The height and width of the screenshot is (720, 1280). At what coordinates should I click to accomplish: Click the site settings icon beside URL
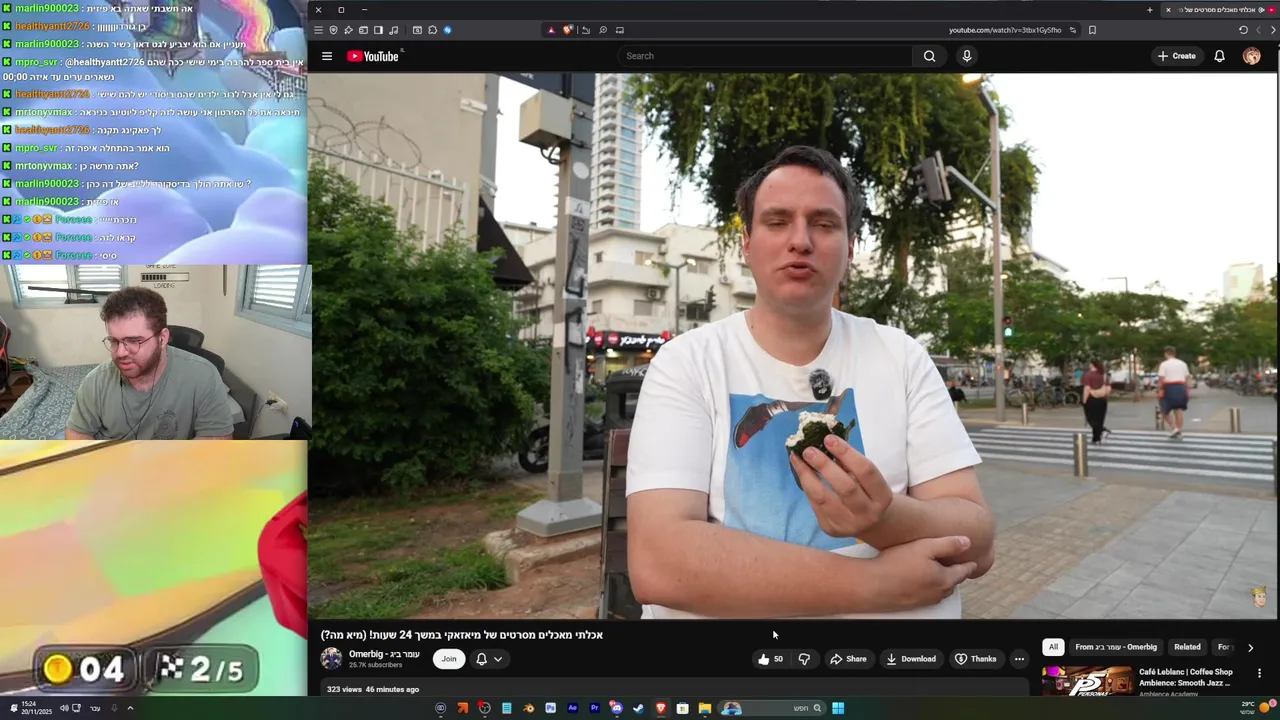[1073, 30]
